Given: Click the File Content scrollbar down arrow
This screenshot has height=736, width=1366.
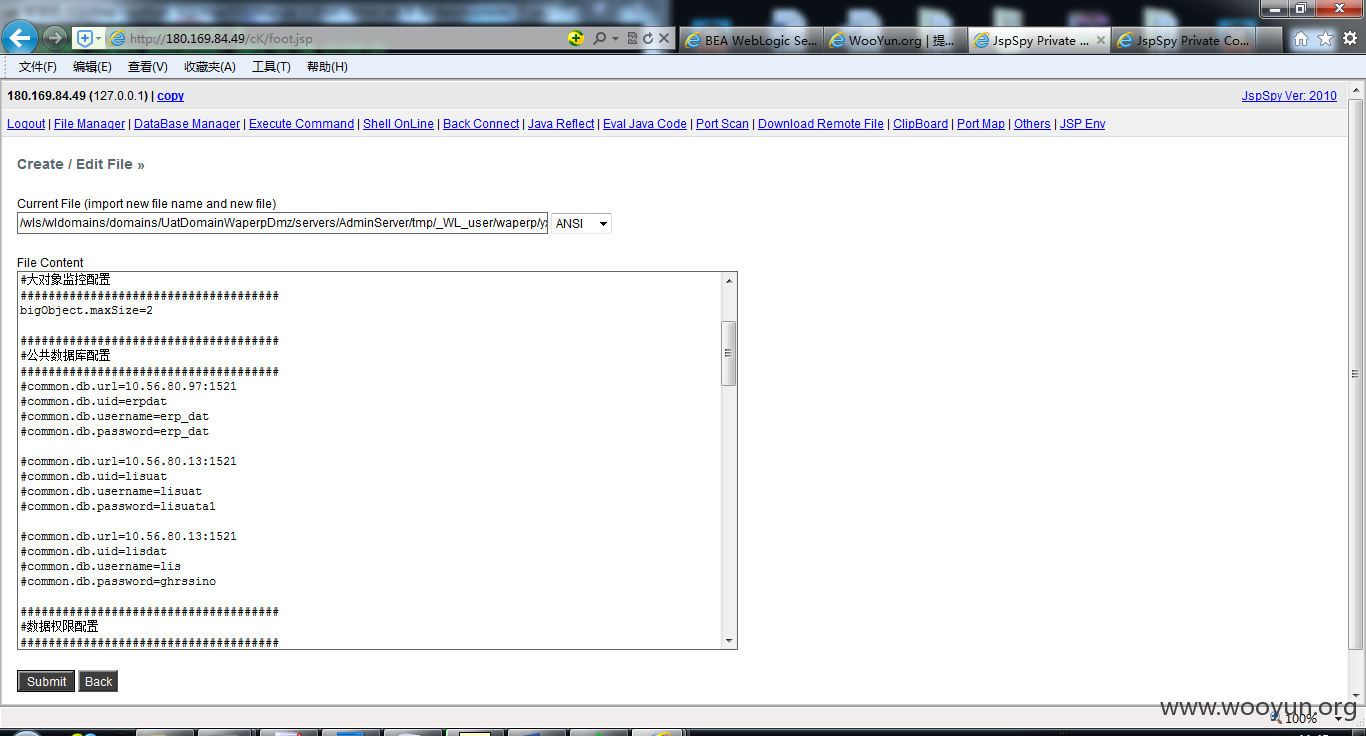Looking at the screenshot, I should (729, 640).
